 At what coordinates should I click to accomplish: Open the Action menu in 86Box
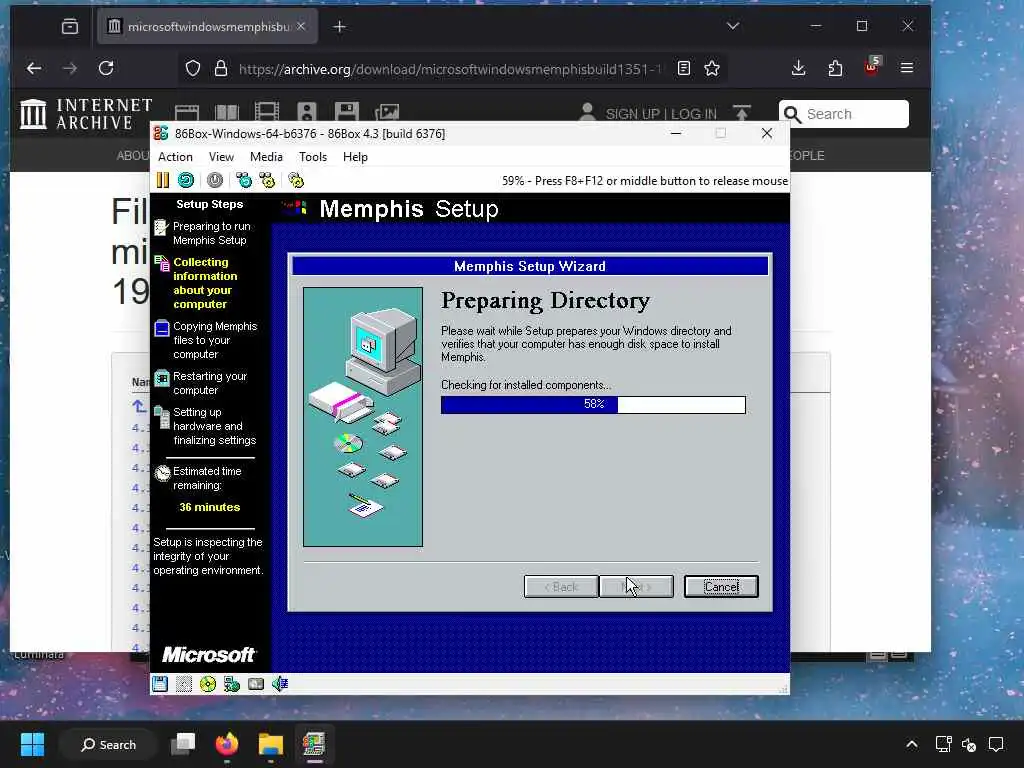tap(175, 157)
